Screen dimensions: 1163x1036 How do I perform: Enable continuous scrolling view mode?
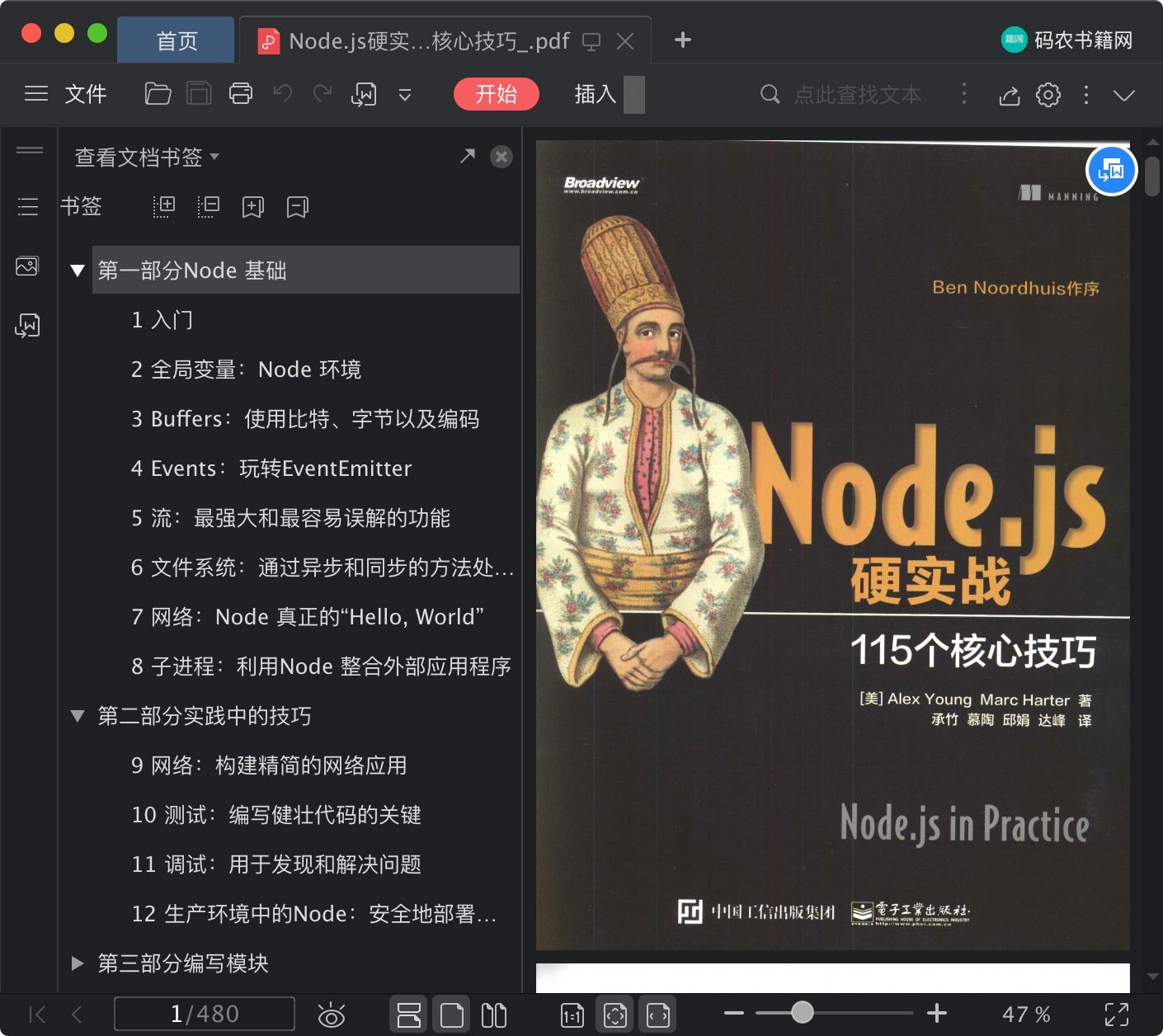coord(409,1015)
